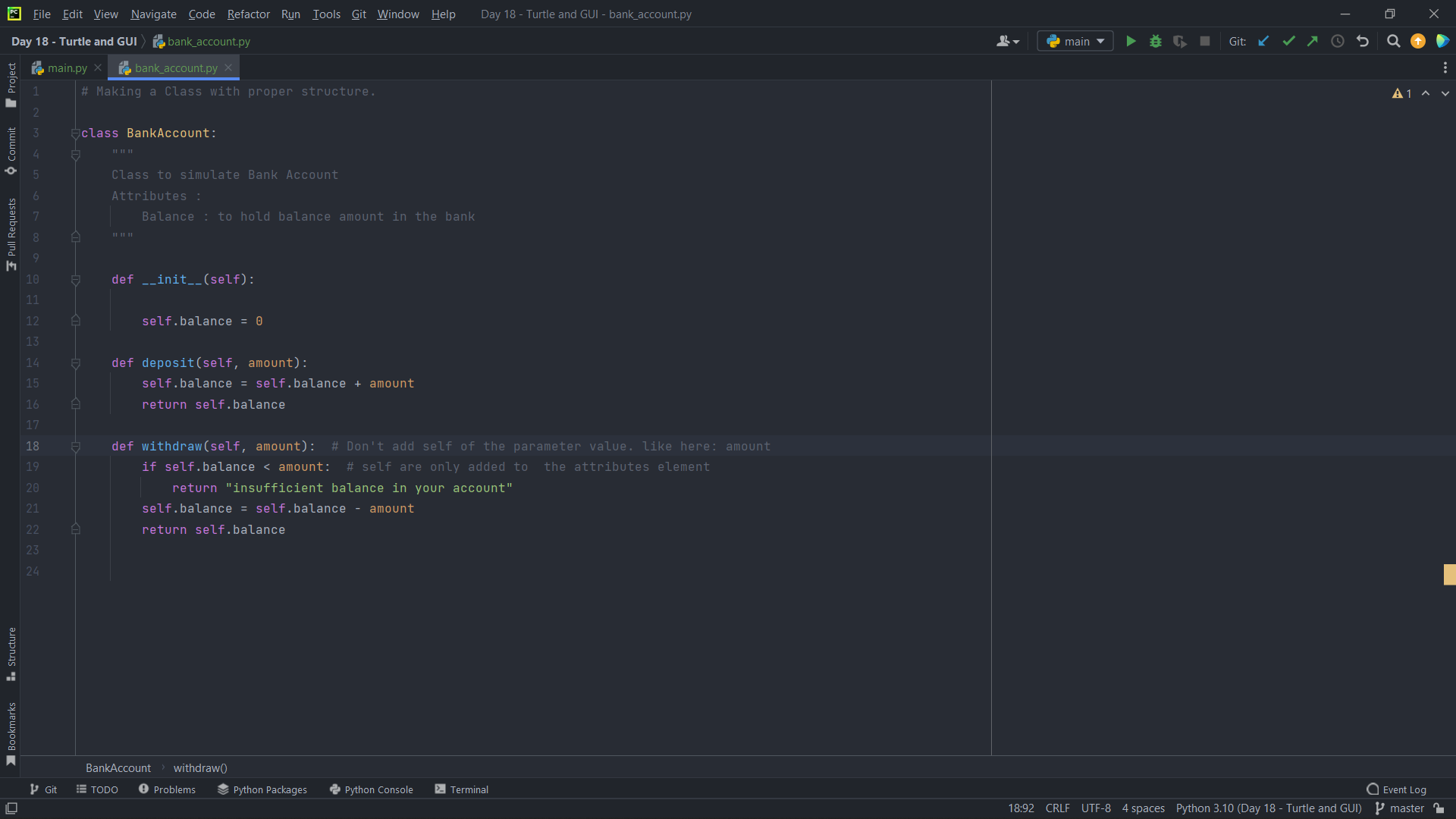Screen dimensions: 1456x819
Task: Show Git history clock icon
Action: (x=1338, y=41)
